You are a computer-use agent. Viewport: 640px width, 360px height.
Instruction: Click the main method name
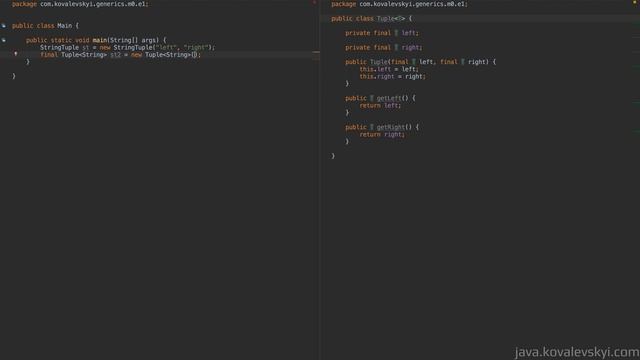(100, 40)
